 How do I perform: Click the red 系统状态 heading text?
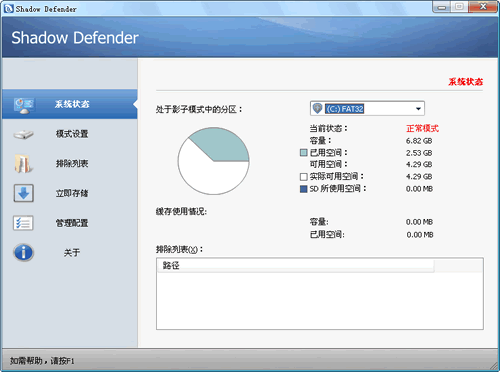point(465,82)
